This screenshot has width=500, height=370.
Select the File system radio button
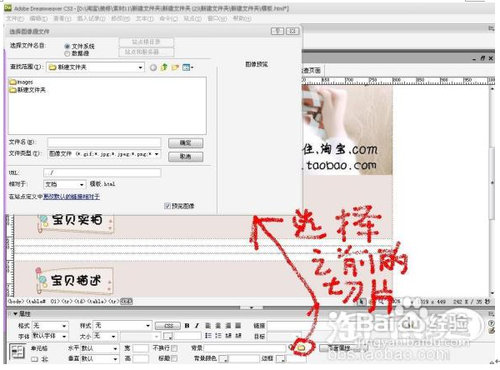coord(67,46)
